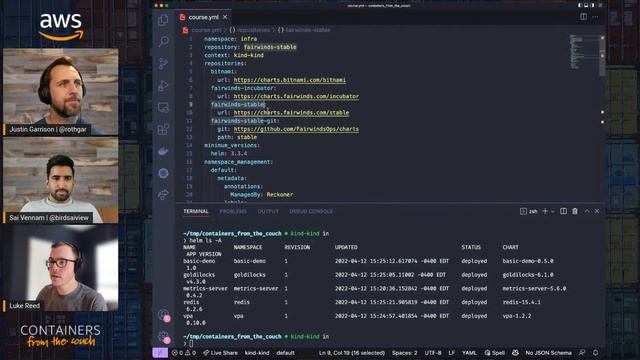Viewport: 640px width, 360px height.
Task: Change indentation via Spaces: 2
Action: coord(404,353)
